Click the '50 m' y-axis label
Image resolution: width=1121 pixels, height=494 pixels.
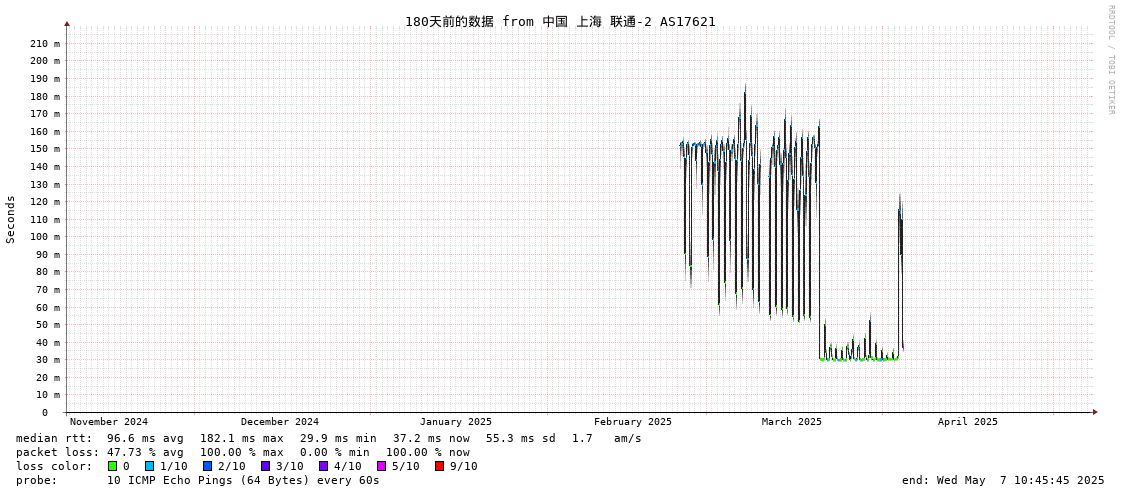tap(48, 325)
